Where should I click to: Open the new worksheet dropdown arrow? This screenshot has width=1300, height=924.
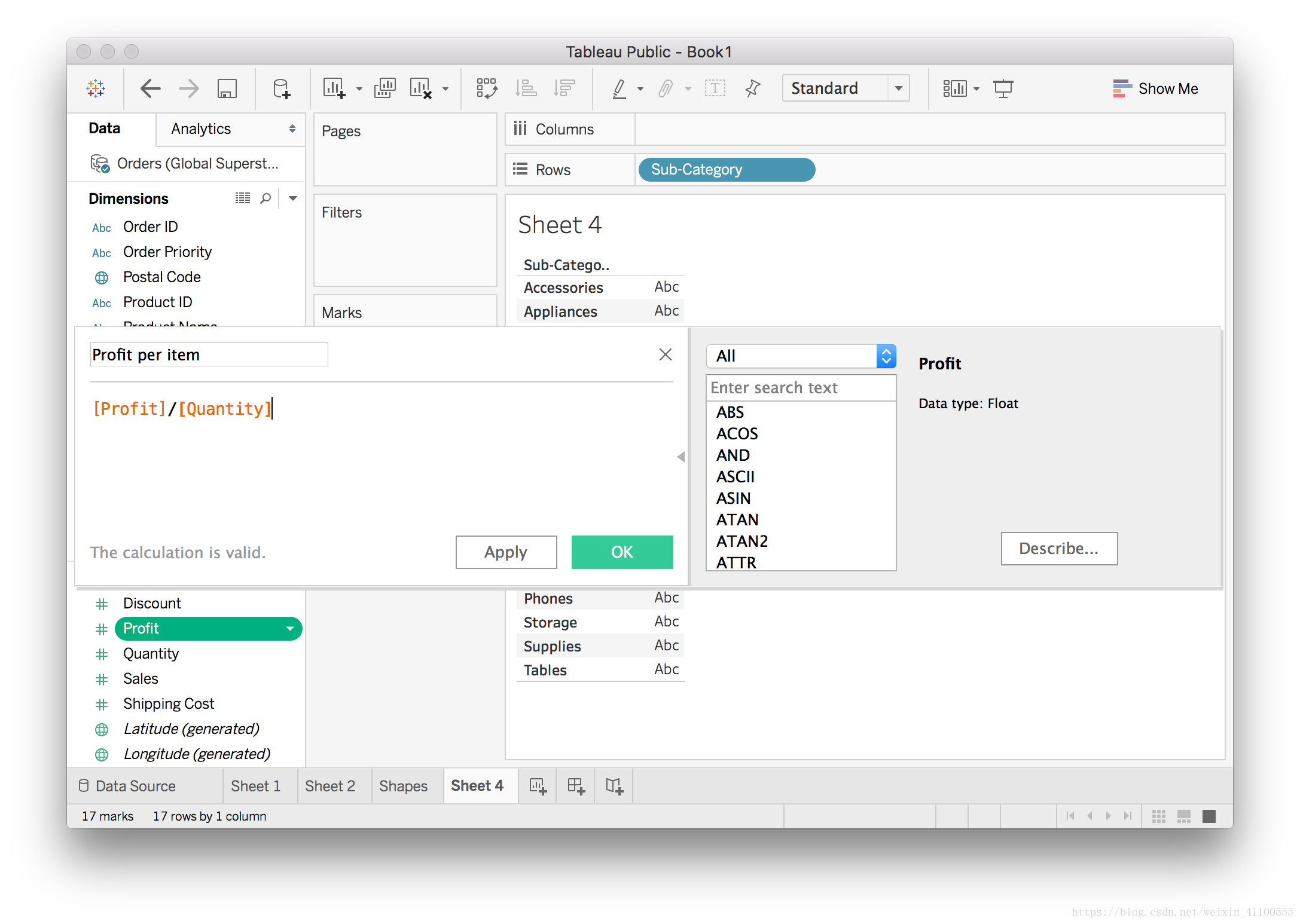(x=359, y=89)
